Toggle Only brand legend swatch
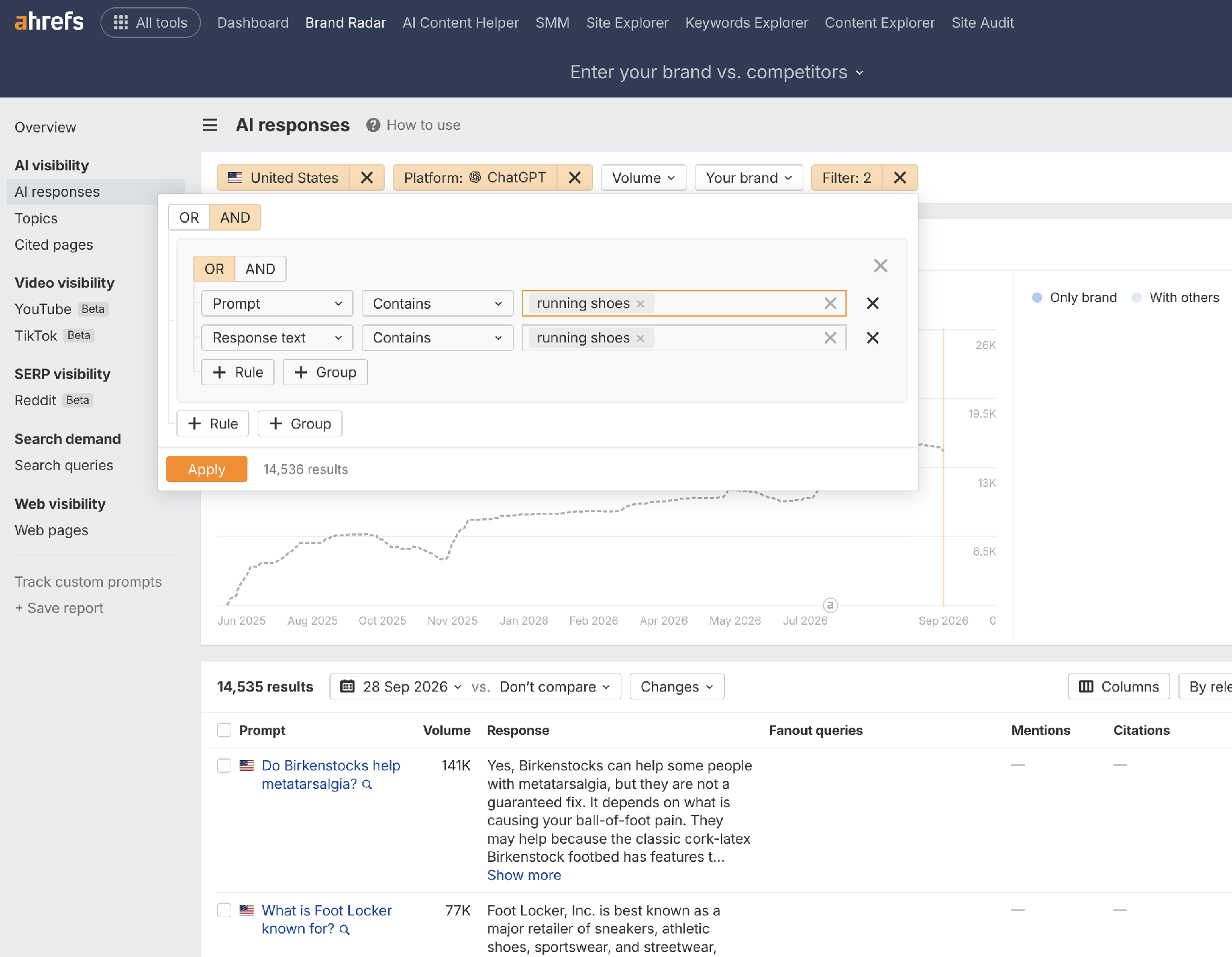Image resolution: width=1232 pixels, height=957 pixels. [x=1037, y=297]
